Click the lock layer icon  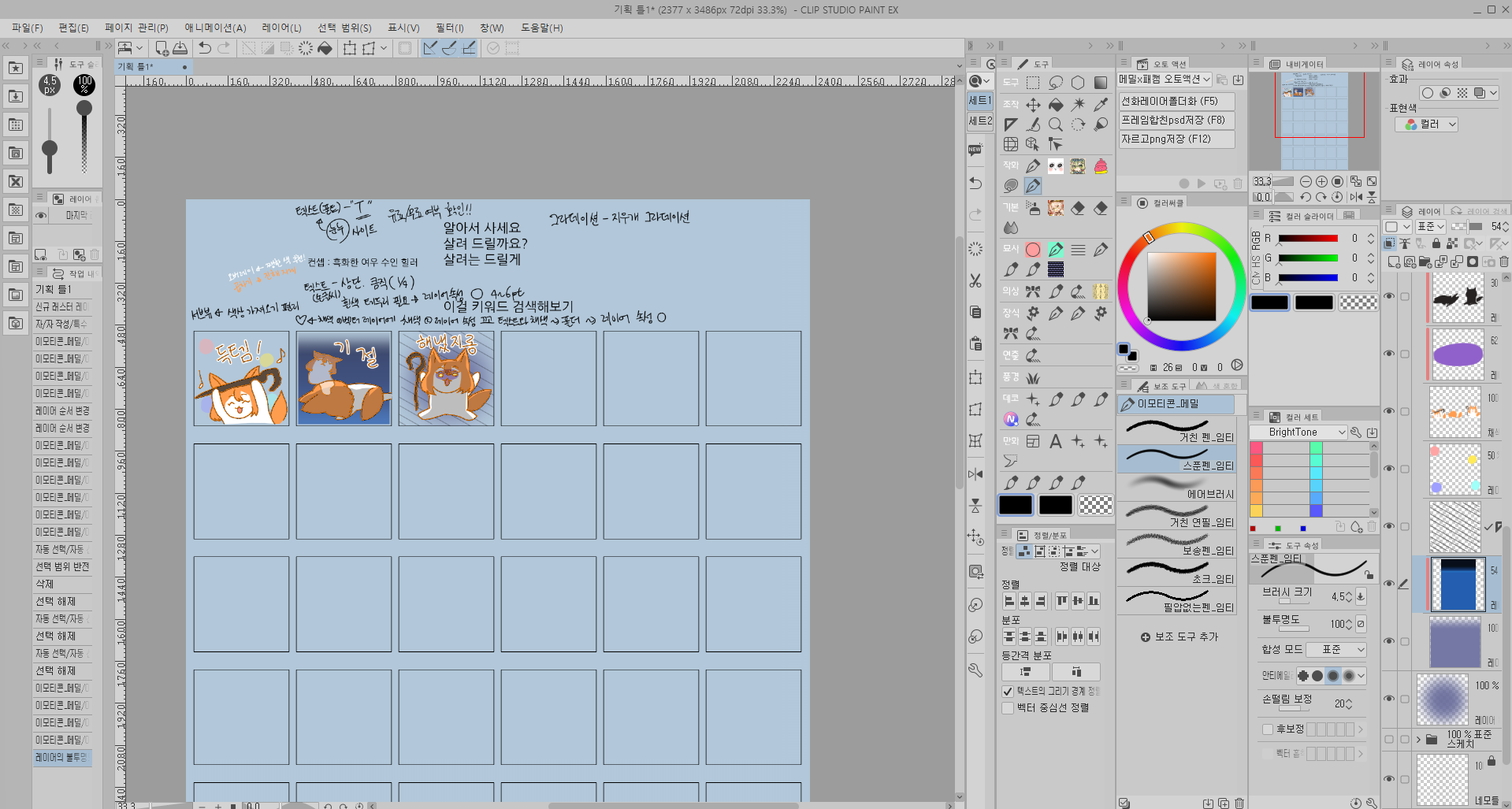click(1436, 243)
